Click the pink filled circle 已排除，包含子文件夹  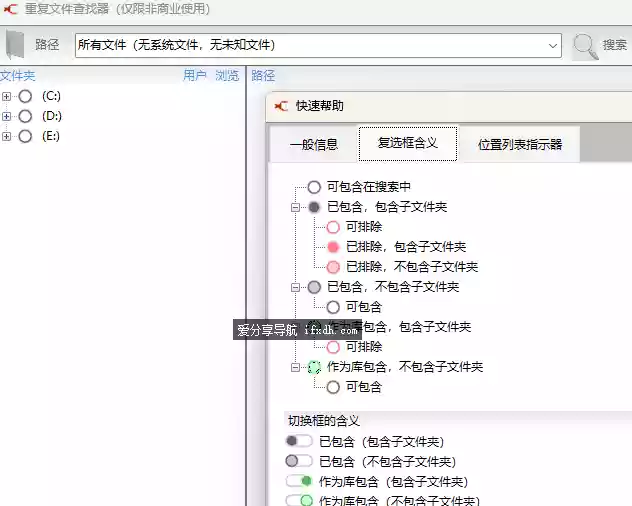click(x=333, y=247)
